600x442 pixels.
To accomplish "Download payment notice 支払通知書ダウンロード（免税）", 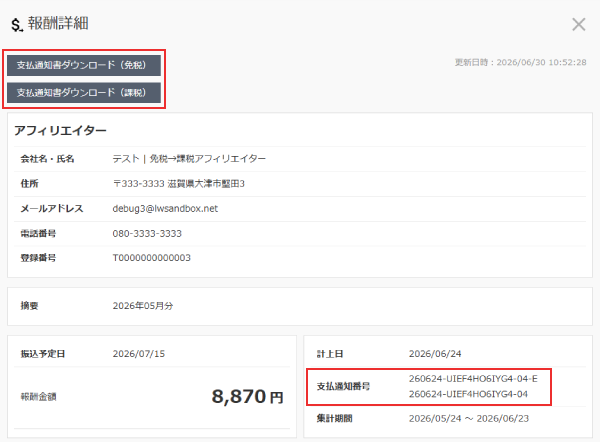I will point(84,65).
